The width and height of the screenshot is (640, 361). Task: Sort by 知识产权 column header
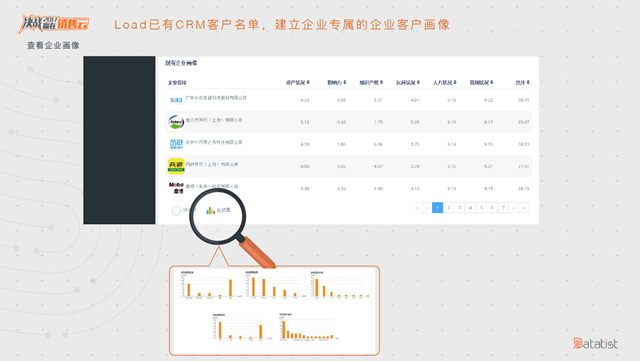pos(371,82)
